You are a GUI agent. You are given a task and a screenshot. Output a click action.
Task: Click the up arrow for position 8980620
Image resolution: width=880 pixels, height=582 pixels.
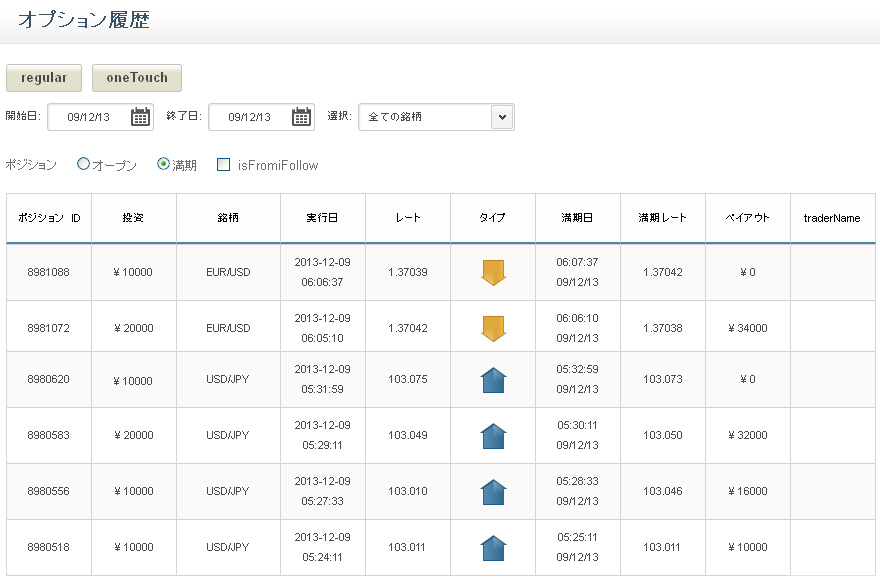[x=493, y=380]
